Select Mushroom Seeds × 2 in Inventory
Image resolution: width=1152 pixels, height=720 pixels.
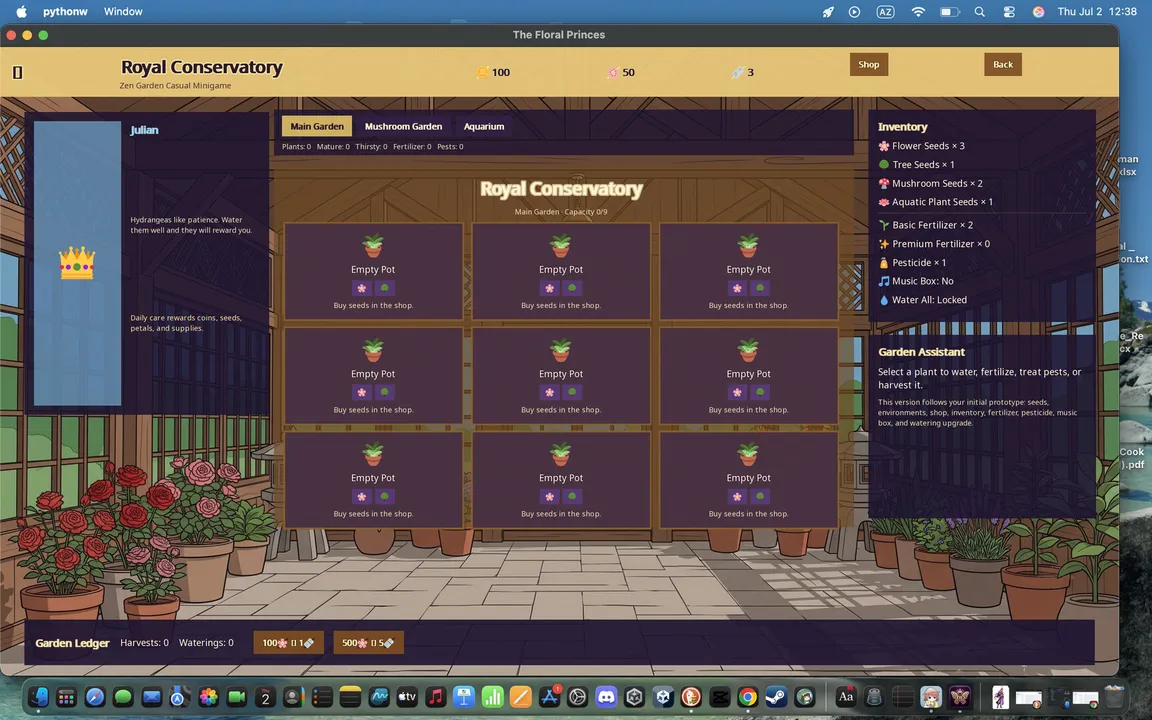(930, 183)
